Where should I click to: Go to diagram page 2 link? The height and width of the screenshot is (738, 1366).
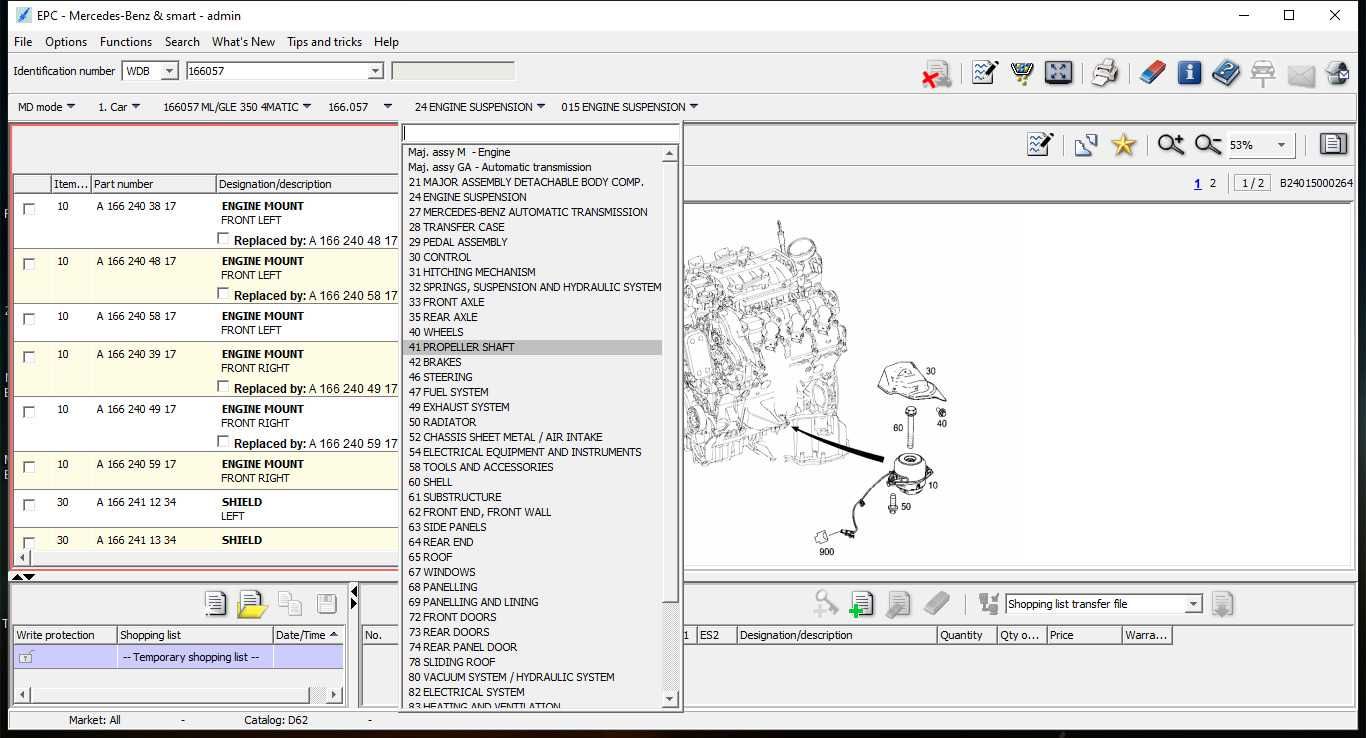pyautogui.click(x=1213, y=183)
